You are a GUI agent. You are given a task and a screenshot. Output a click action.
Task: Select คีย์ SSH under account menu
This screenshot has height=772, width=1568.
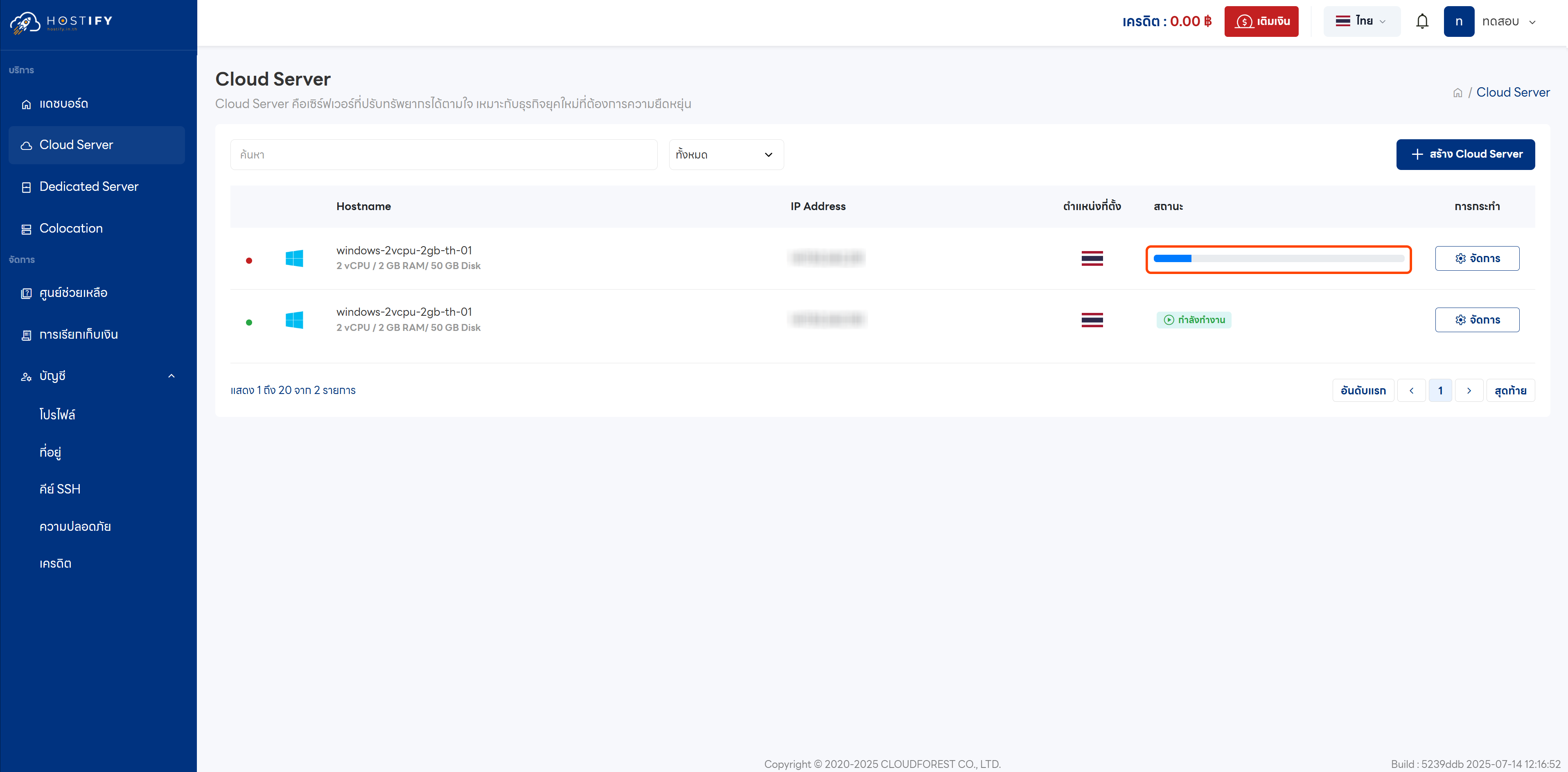click(x=60, y=489)
